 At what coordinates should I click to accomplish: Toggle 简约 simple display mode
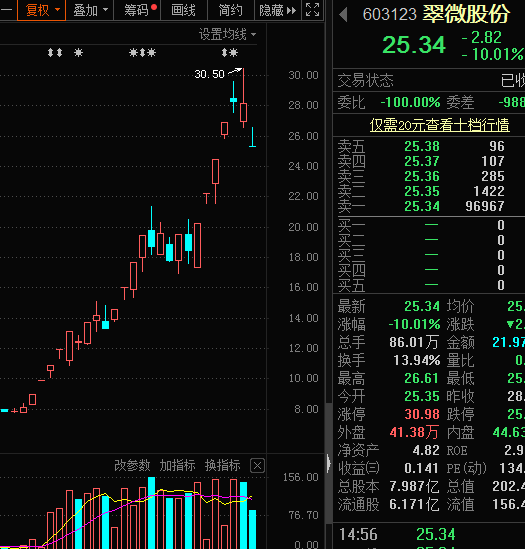(x=230, y=10)
